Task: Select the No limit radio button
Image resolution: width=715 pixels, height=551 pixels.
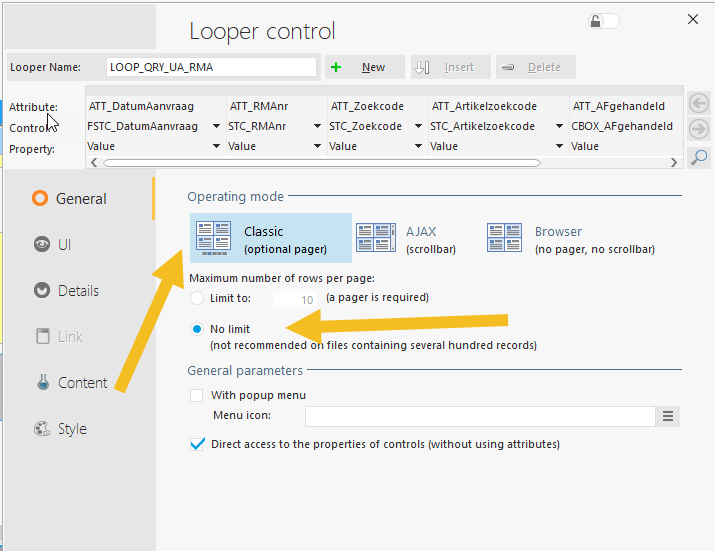Action: 197,329
